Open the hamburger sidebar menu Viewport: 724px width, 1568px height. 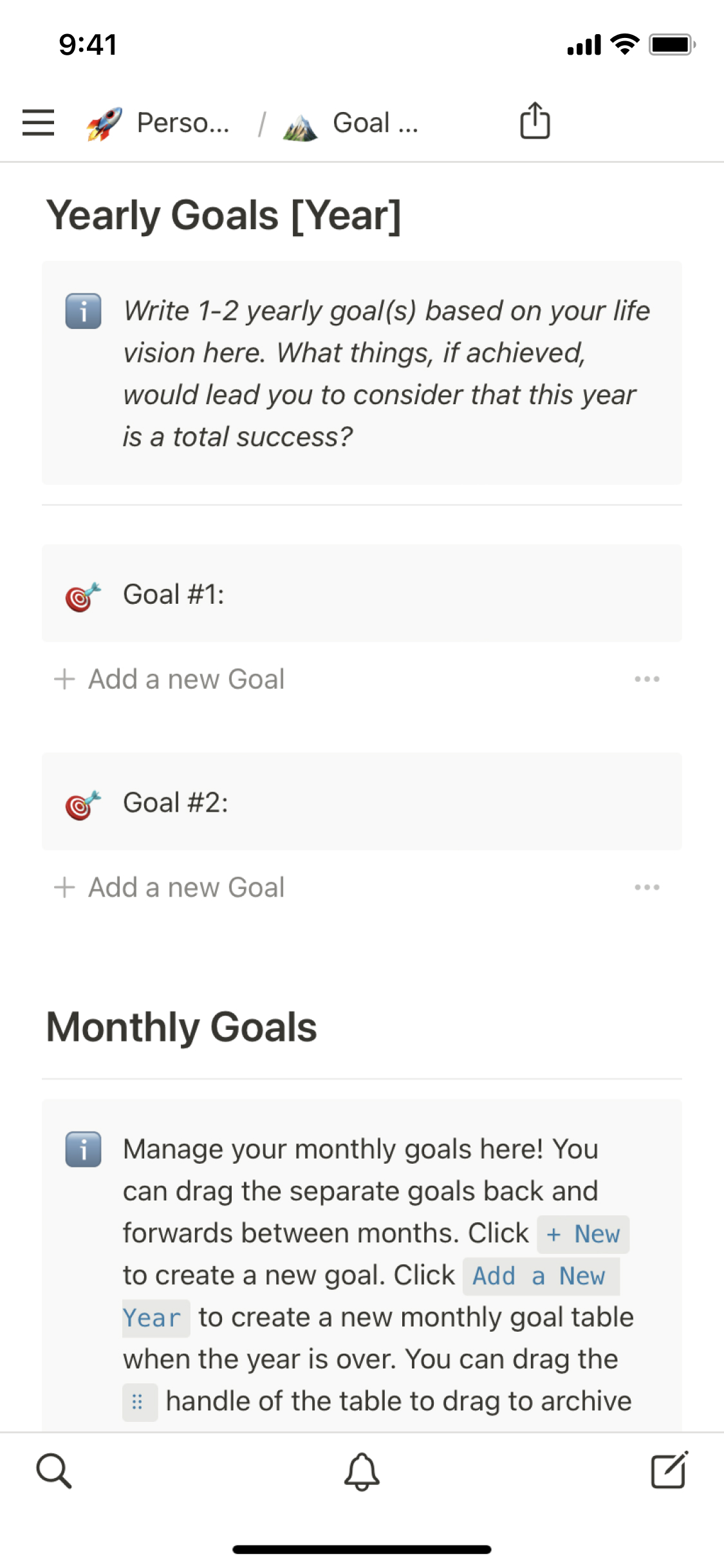38,122
